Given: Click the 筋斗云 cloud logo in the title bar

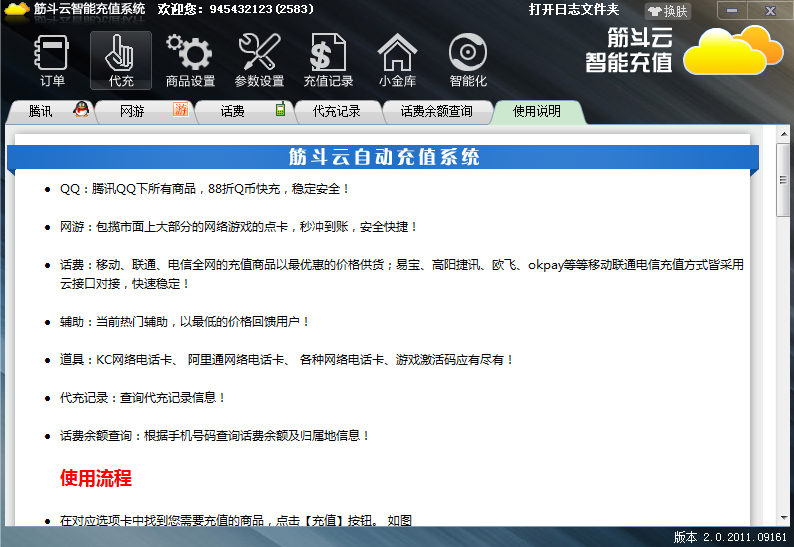Looking at the screenshot, I should point(16,10).
